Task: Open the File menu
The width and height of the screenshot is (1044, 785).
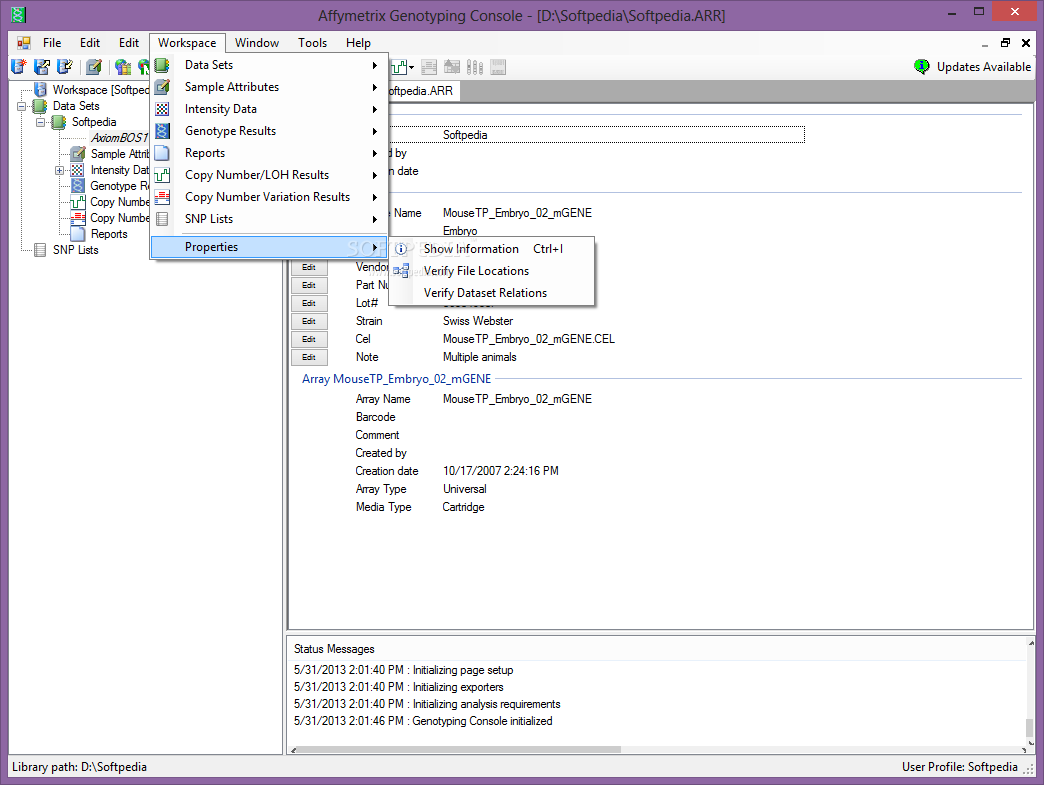Action: 52,43
